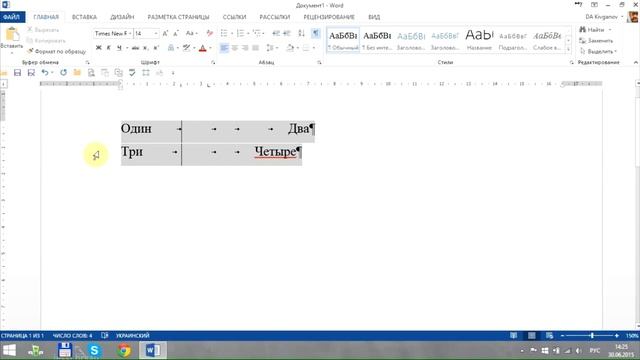Toggle Italic (К) formatting

(x=109, y=48)
